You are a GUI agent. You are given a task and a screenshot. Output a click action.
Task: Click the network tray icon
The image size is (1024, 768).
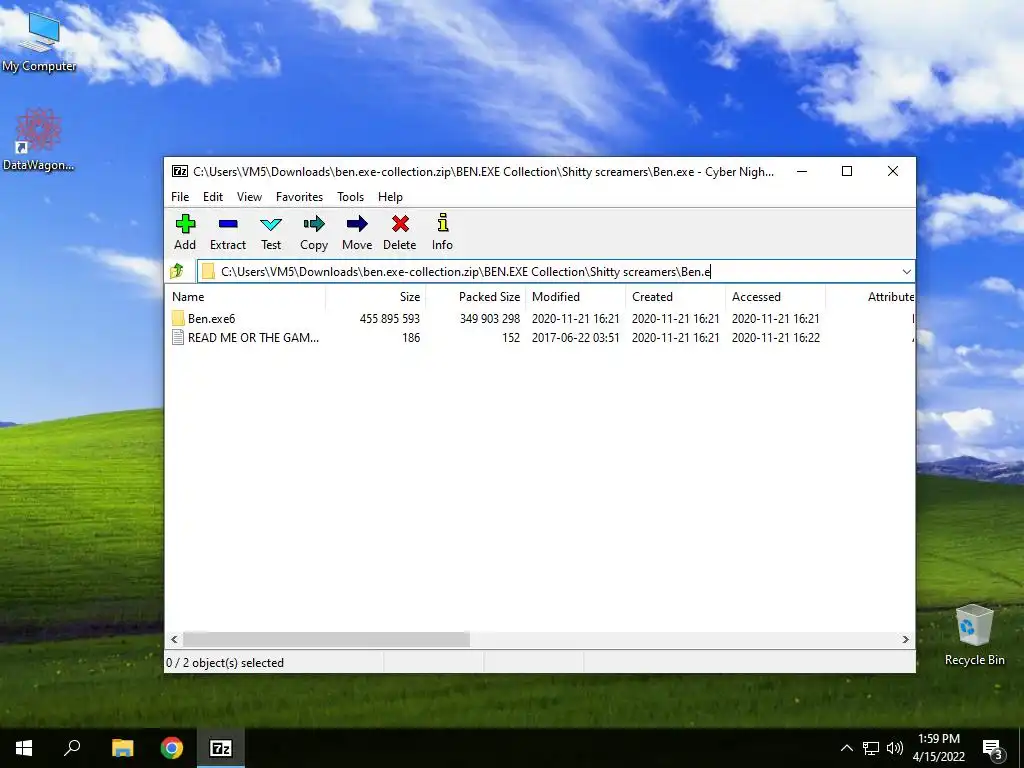[x=871, y=748]
